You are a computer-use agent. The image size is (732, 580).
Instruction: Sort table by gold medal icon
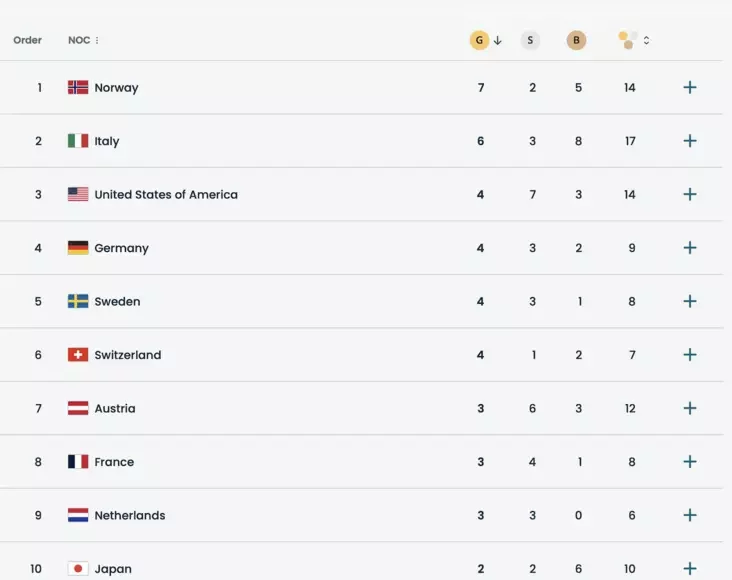(x=479, y=40)
